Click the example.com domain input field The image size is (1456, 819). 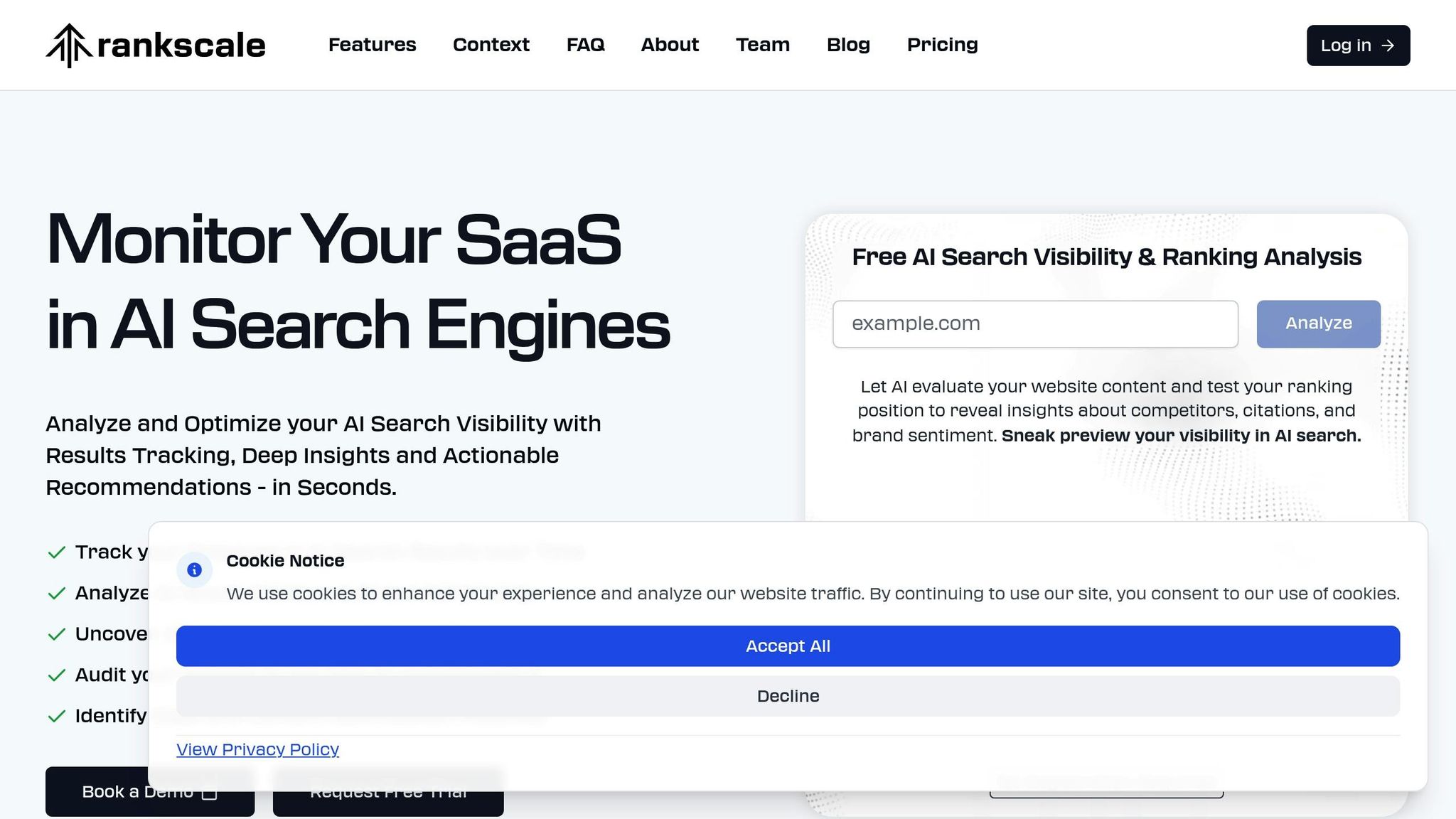[1035, 324]
